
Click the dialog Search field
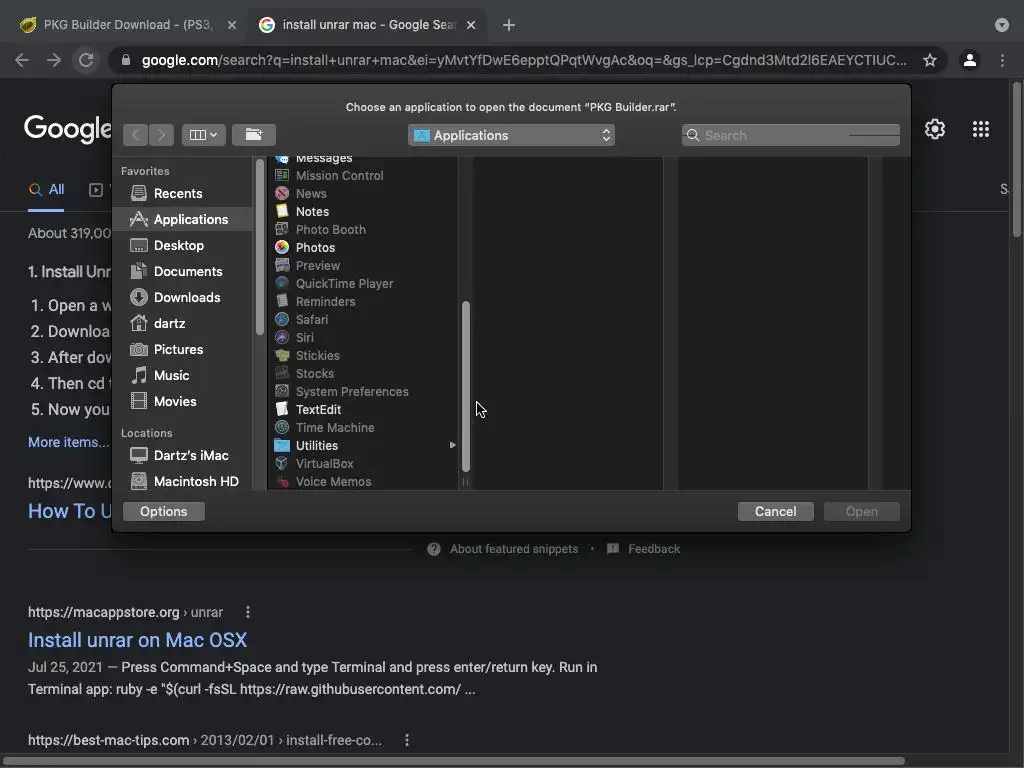tap(791, 135)
